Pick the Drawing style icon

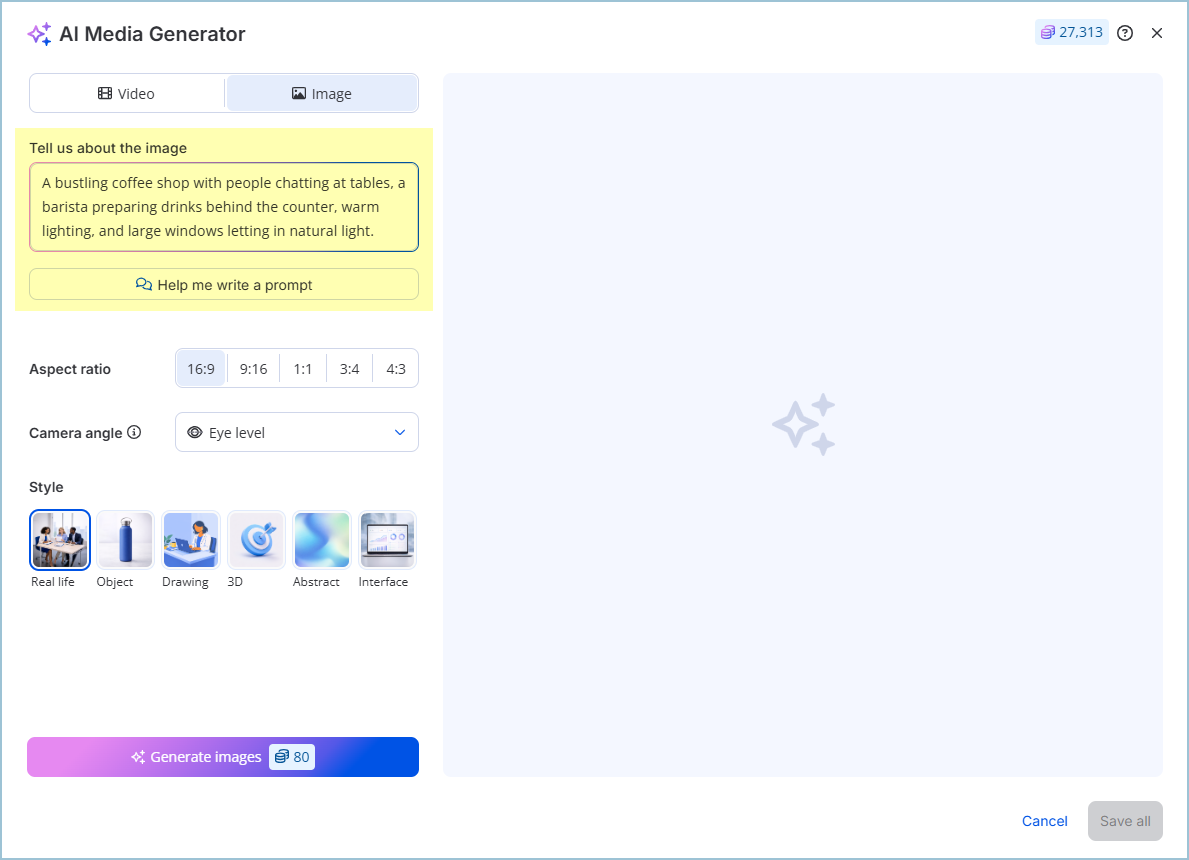(x=191, y=540)
